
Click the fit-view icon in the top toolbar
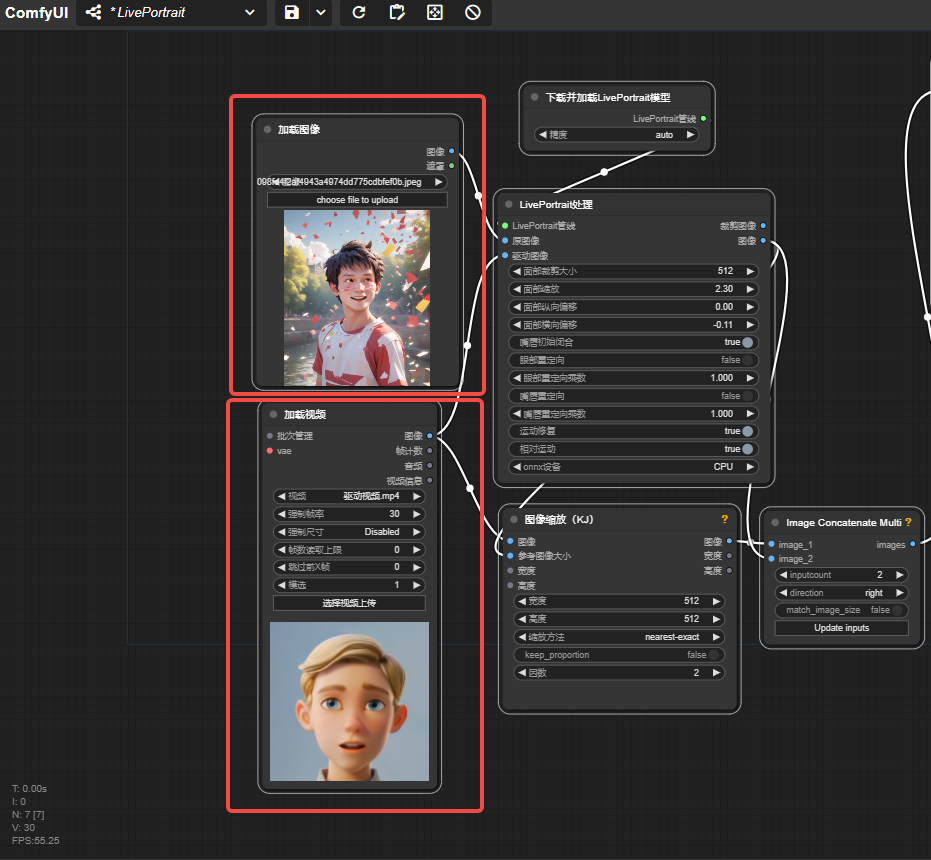435,12
